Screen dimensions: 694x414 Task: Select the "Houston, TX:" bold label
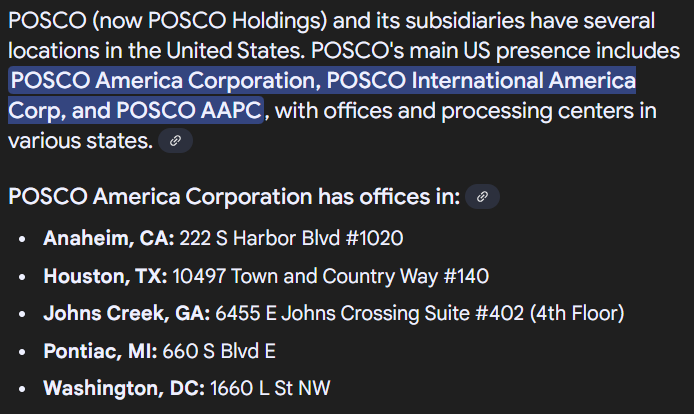[105, 276]
